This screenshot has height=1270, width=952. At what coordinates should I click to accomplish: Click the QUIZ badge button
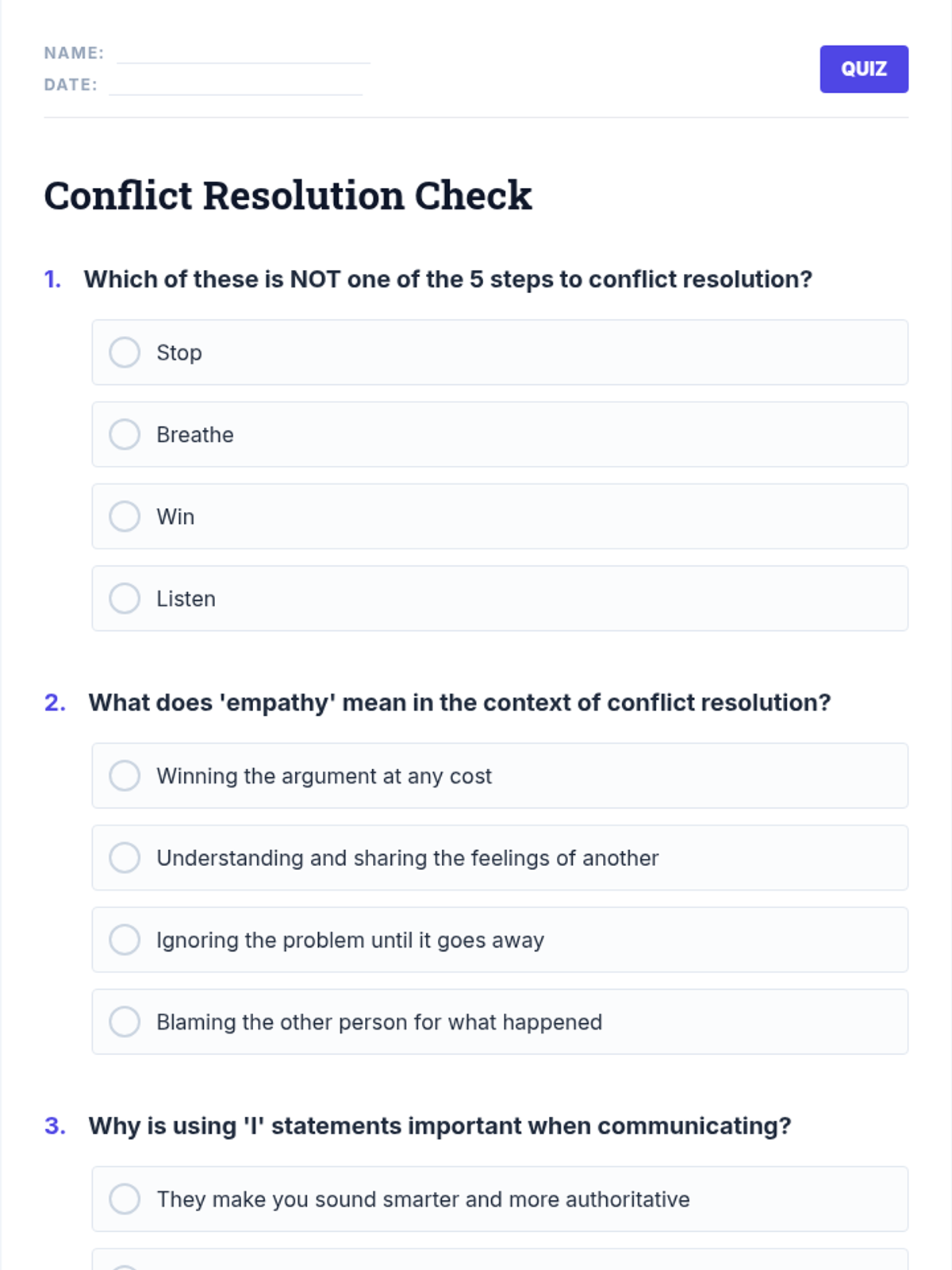(x=863, y=69)
